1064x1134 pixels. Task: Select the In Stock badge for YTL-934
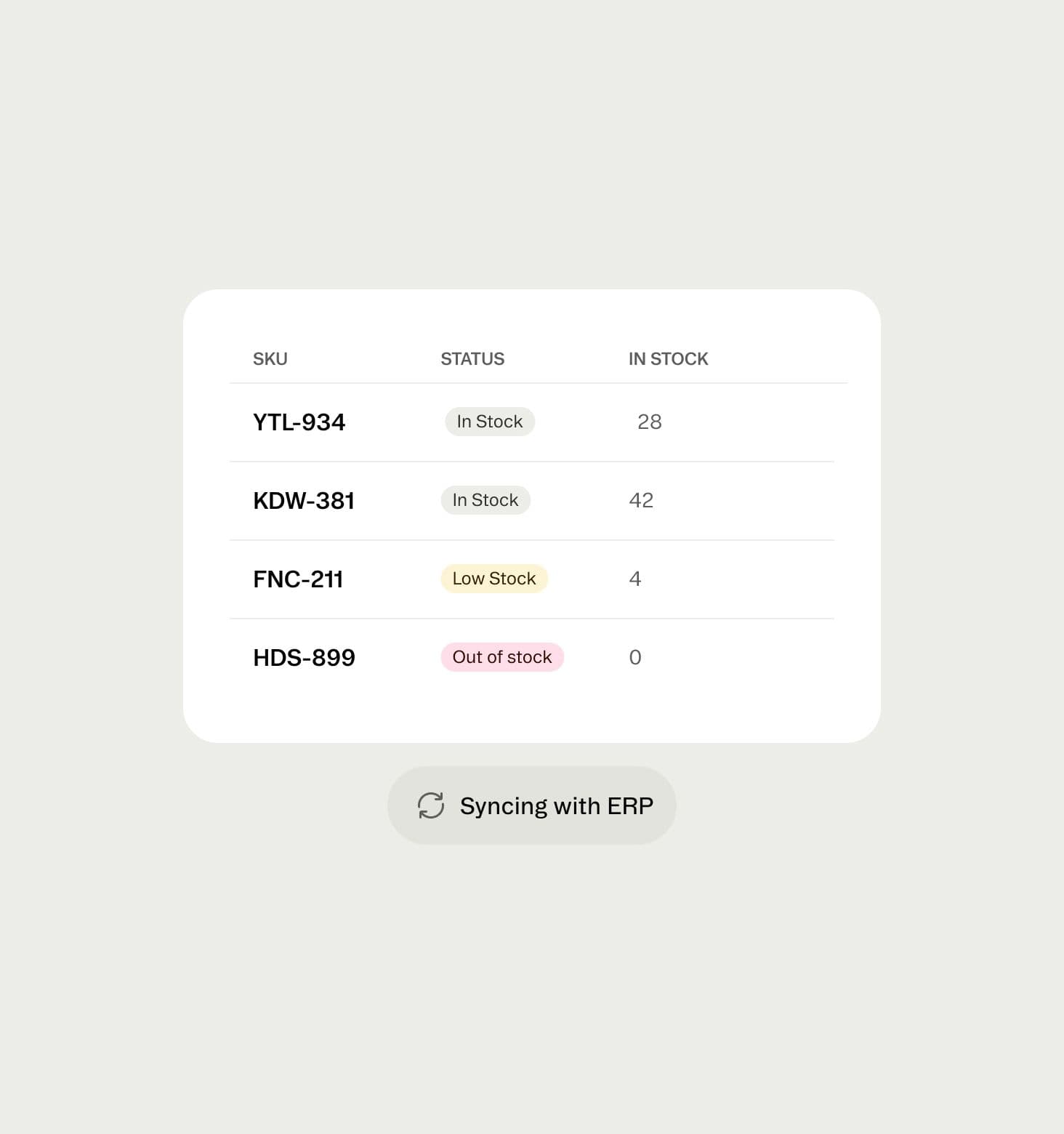tap(489, 422)
